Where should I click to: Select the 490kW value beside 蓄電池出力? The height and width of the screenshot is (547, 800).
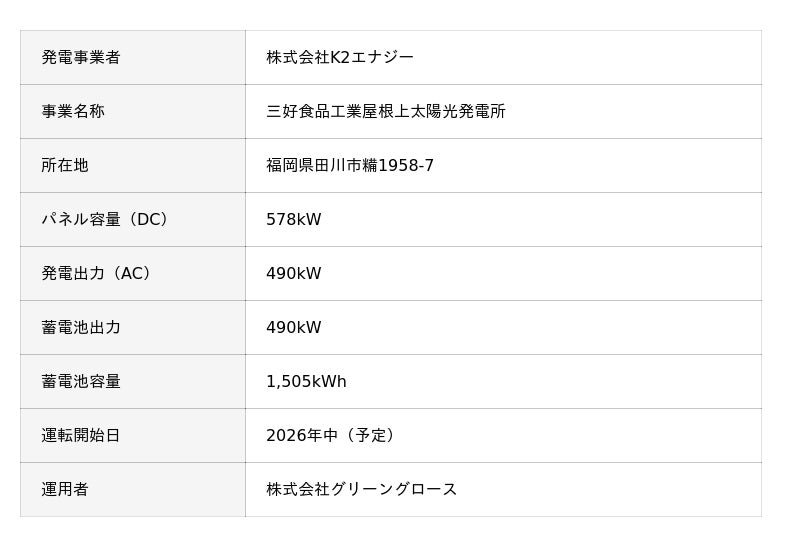(294, 327)
